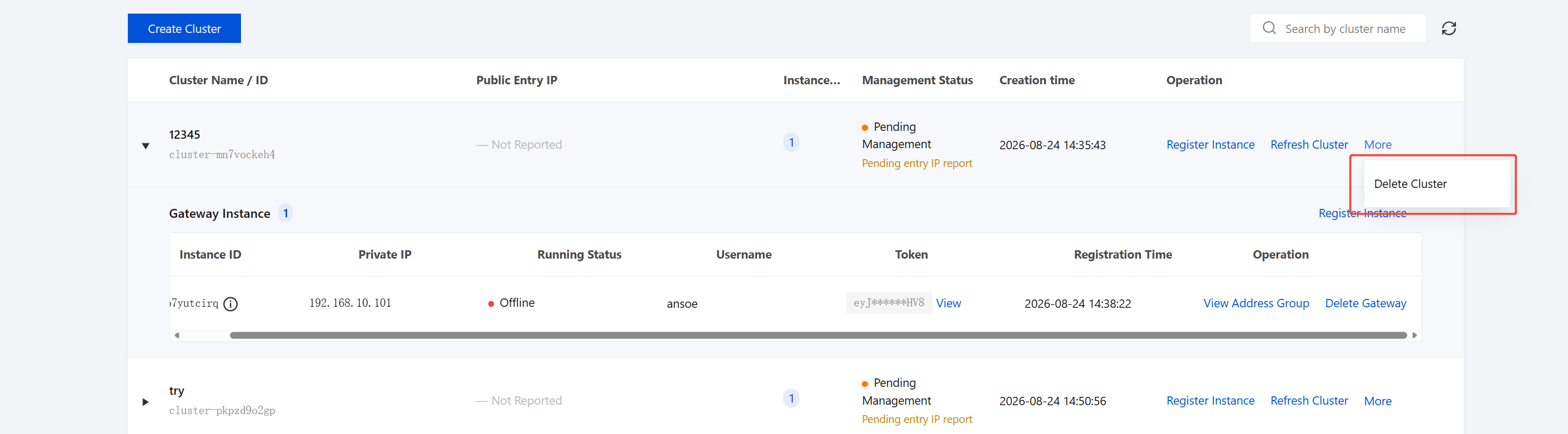Click the cluster ID cluster-pkpzd9o2gp
This screenshot has height=434, width=1568.
pos(222,411)
